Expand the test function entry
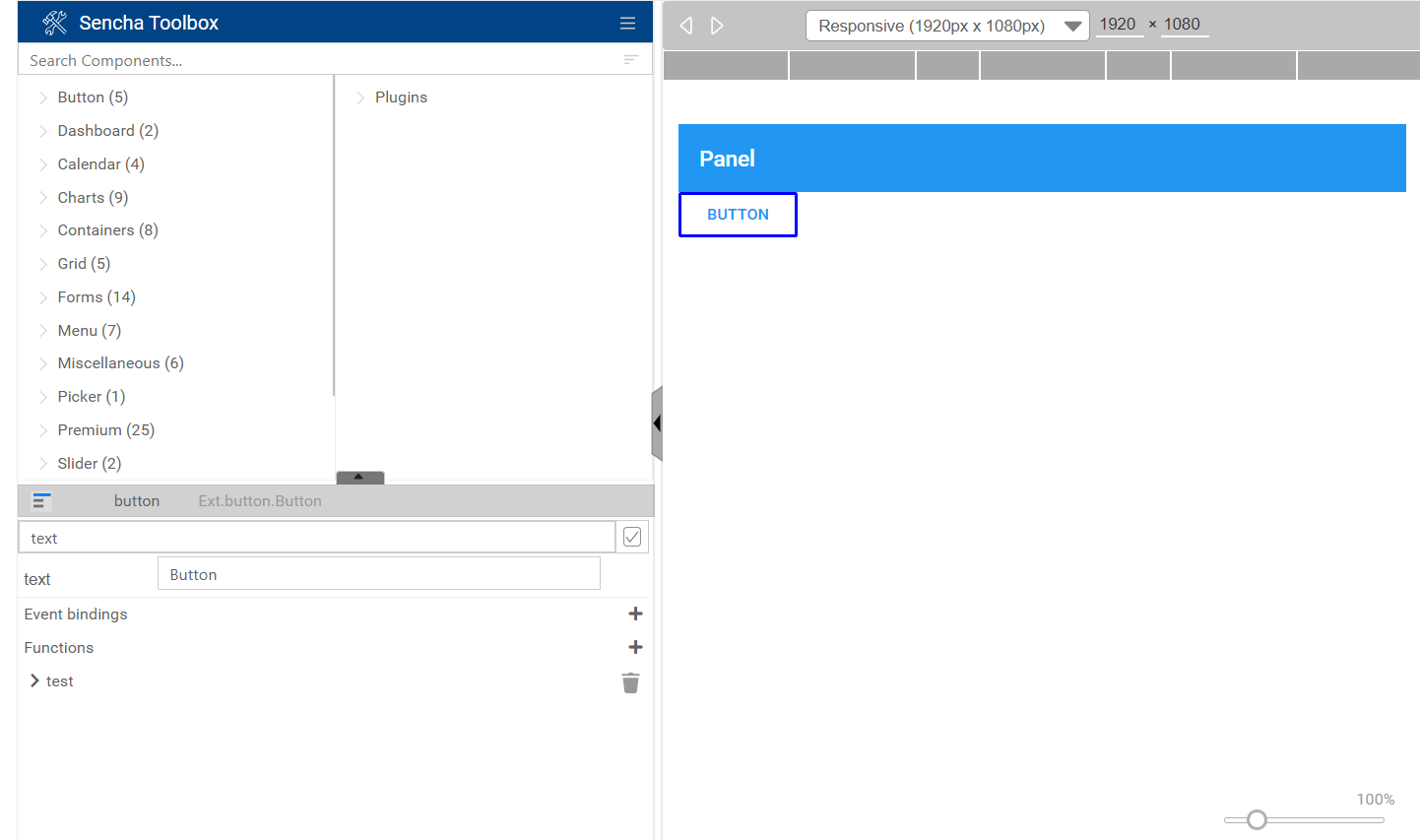 coord(33,680)
